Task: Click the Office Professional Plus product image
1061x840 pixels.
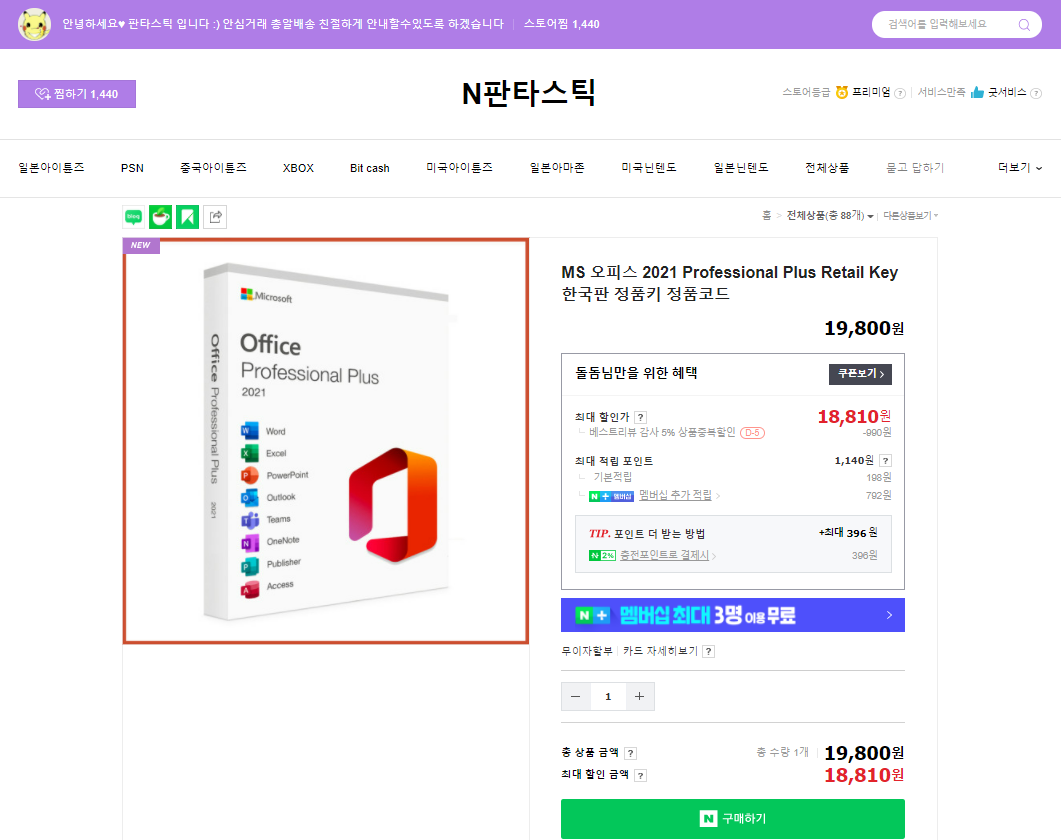Action: coord(325,441)
